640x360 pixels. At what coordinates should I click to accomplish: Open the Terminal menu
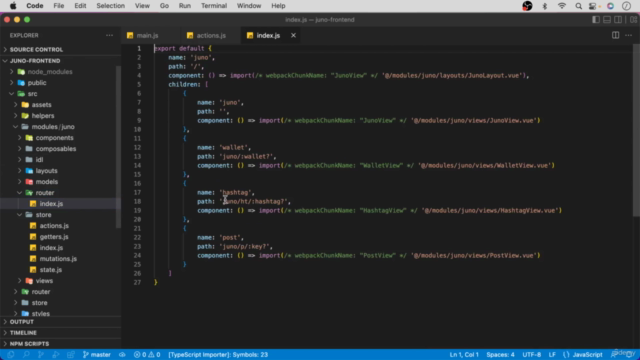click(x=214, y=6)
